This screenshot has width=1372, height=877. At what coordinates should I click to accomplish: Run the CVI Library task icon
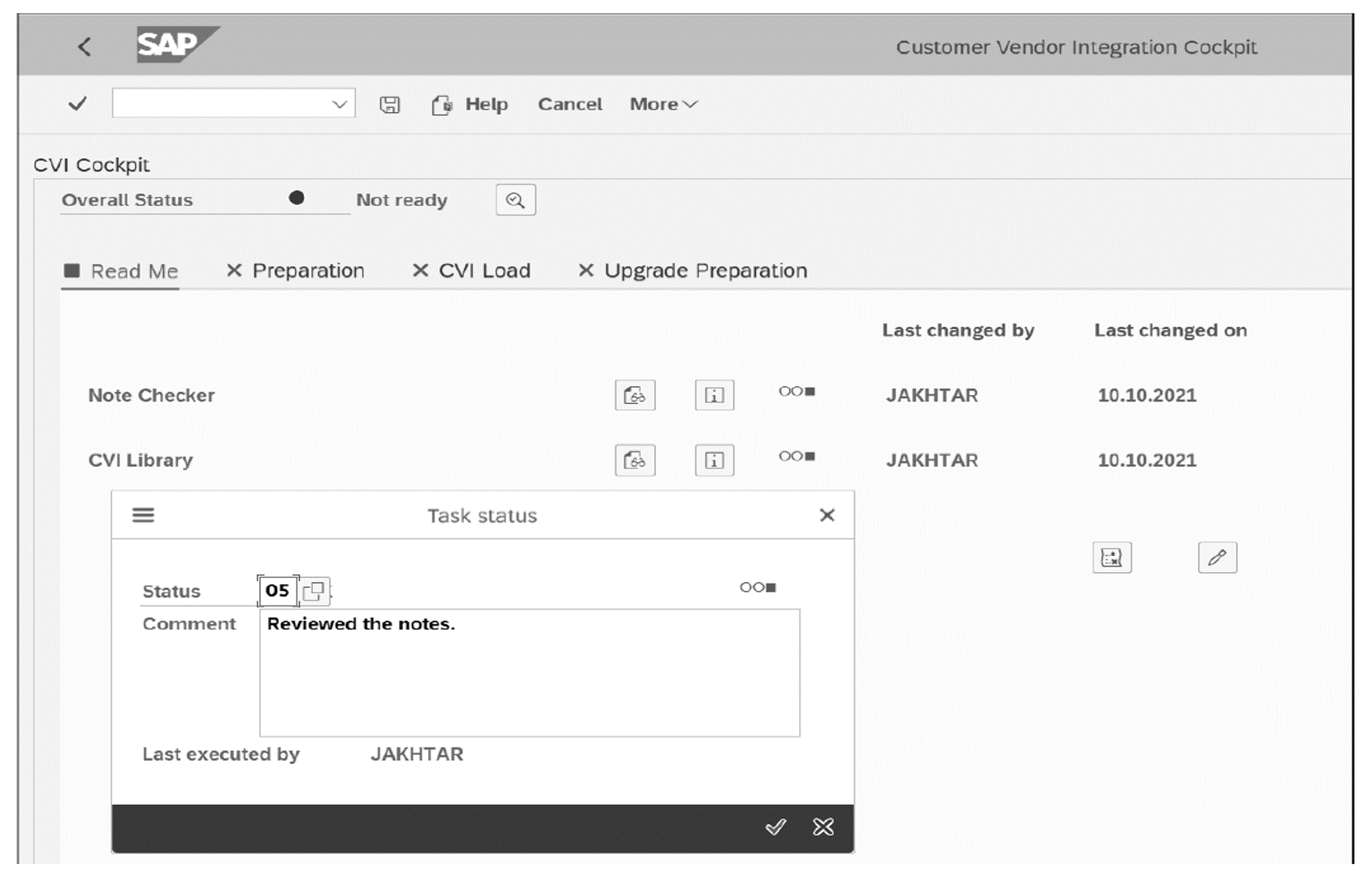pyautogui.click(x=635, y=459)
